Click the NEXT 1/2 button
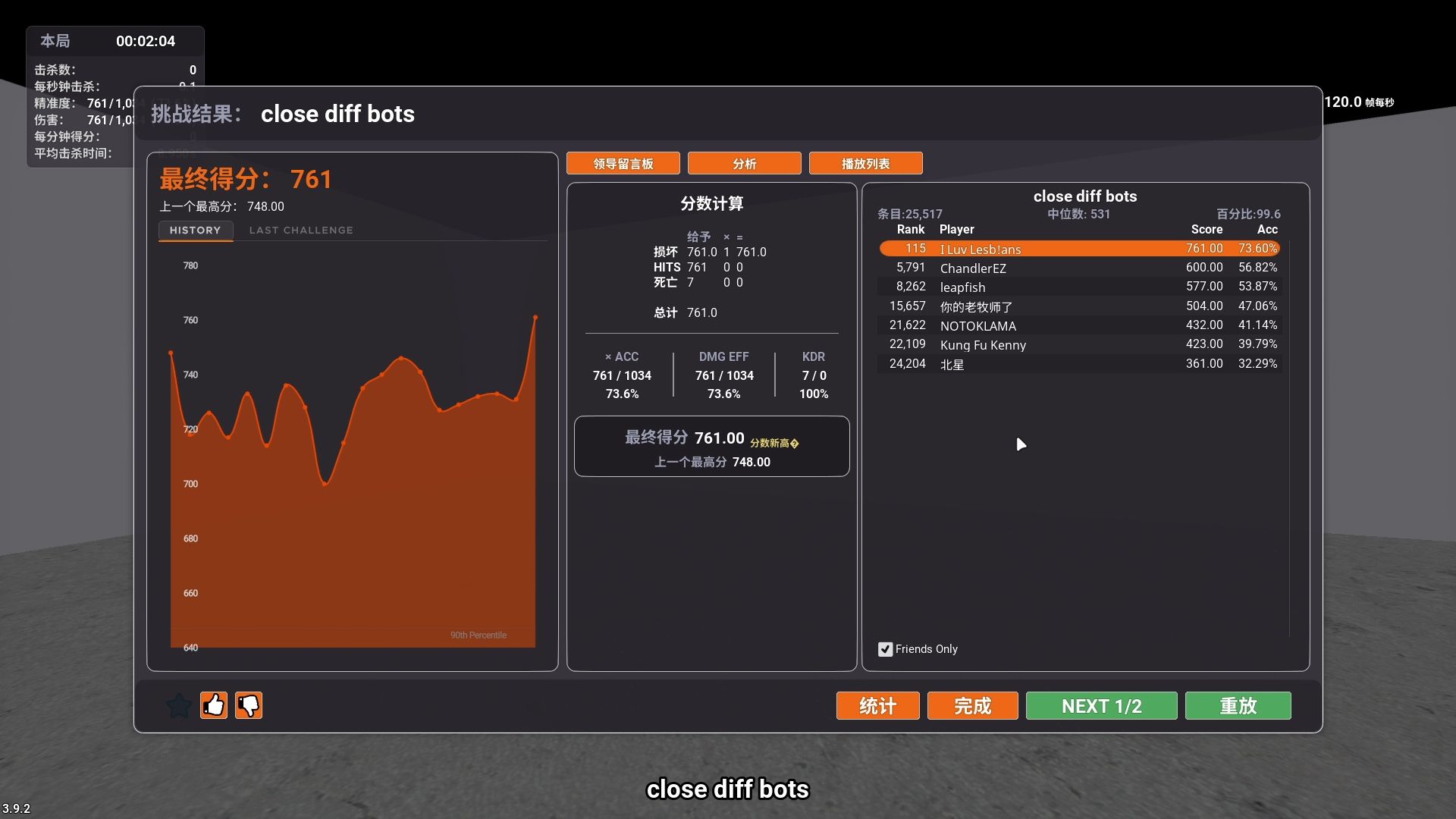Image resolution: width=1456 pixels, height=819 pixels. coord(1102,706)
